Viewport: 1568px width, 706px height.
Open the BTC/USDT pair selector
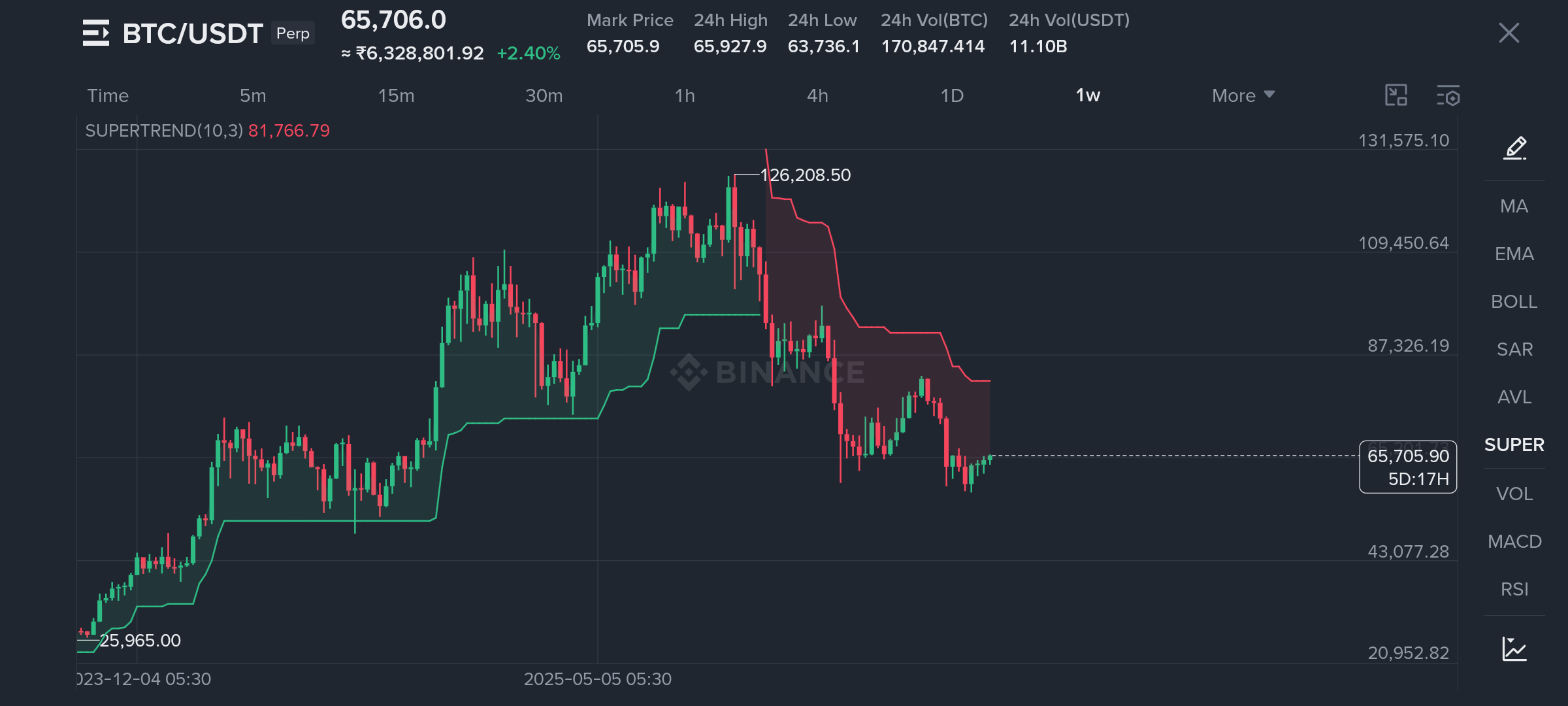coord(193,33)
